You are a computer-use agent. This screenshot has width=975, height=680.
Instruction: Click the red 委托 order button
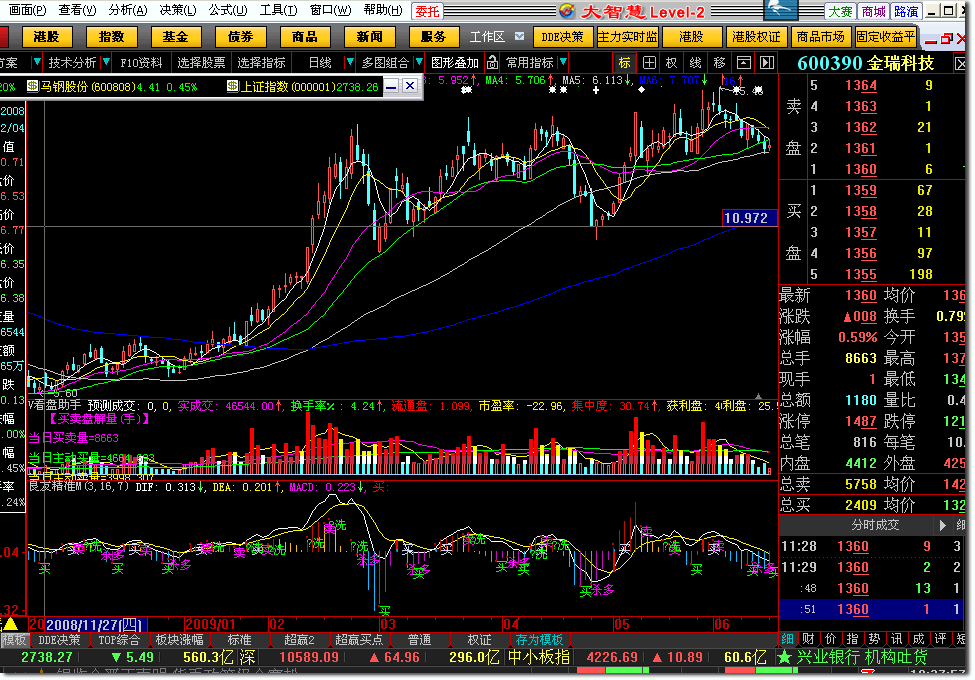point(427,11)
